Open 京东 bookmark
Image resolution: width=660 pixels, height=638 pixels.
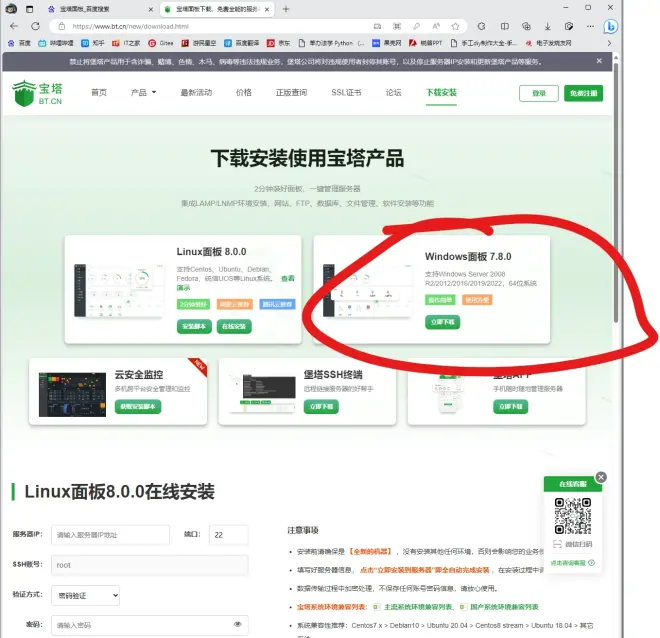pyautogui.click(x=279, y=43)
